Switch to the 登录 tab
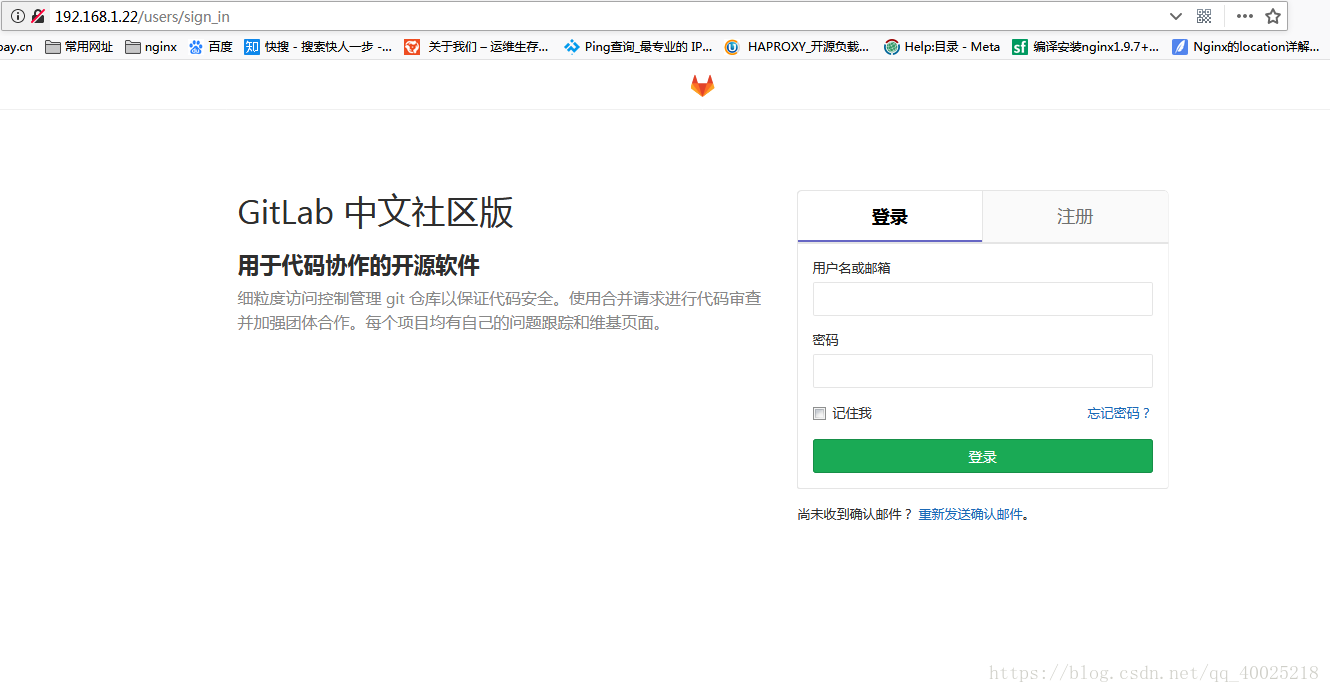This screenshot has width=1330, height=693. (x=890, y=217)
